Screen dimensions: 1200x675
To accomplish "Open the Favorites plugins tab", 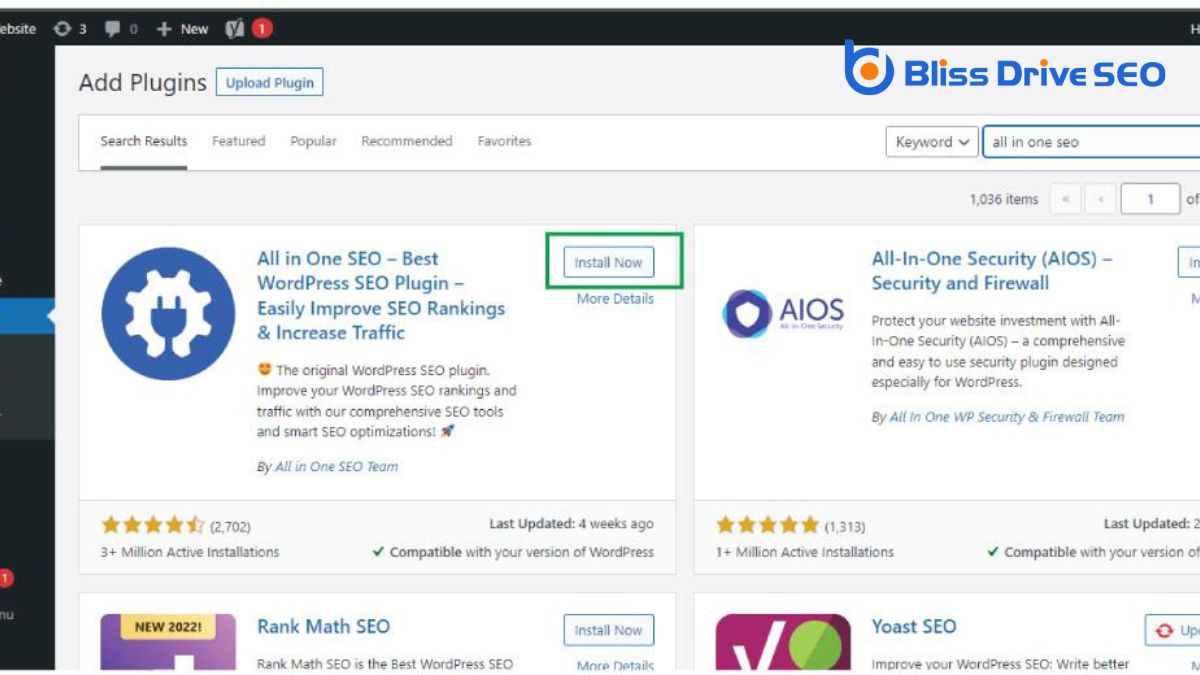I will click(x=504, y=141).
